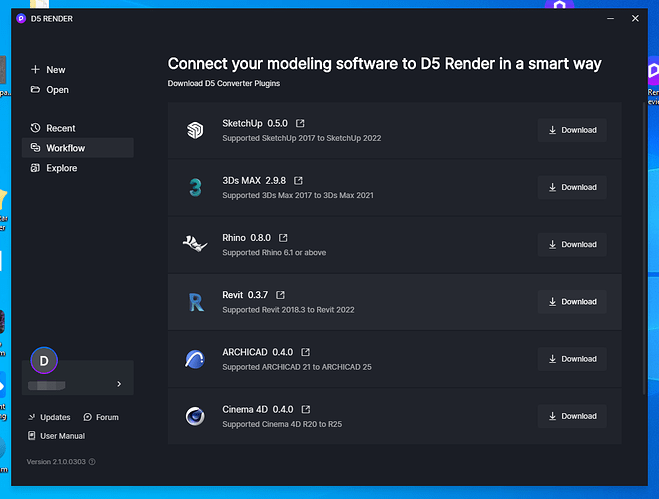The height and width of the screenshot is (499, 659).
Task: Click the SketchUp plugin logo icon
Action: [195, 130]
